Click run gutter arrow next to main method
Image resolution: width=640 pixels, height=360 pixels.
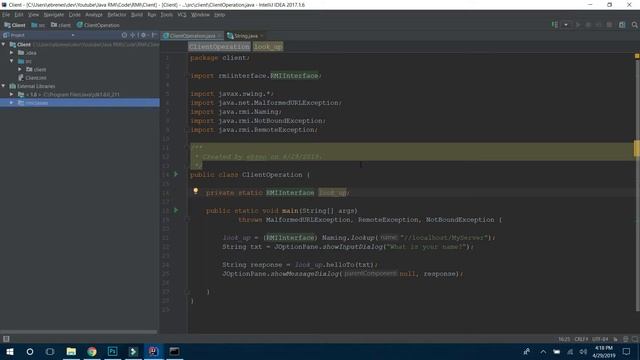point(176,210)
